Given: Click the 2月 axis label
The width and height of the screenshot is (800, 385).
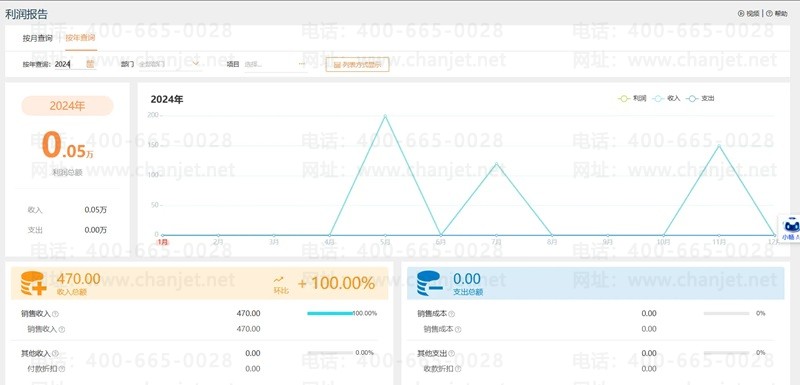Looking at the screenshot, I should [218, 242].
